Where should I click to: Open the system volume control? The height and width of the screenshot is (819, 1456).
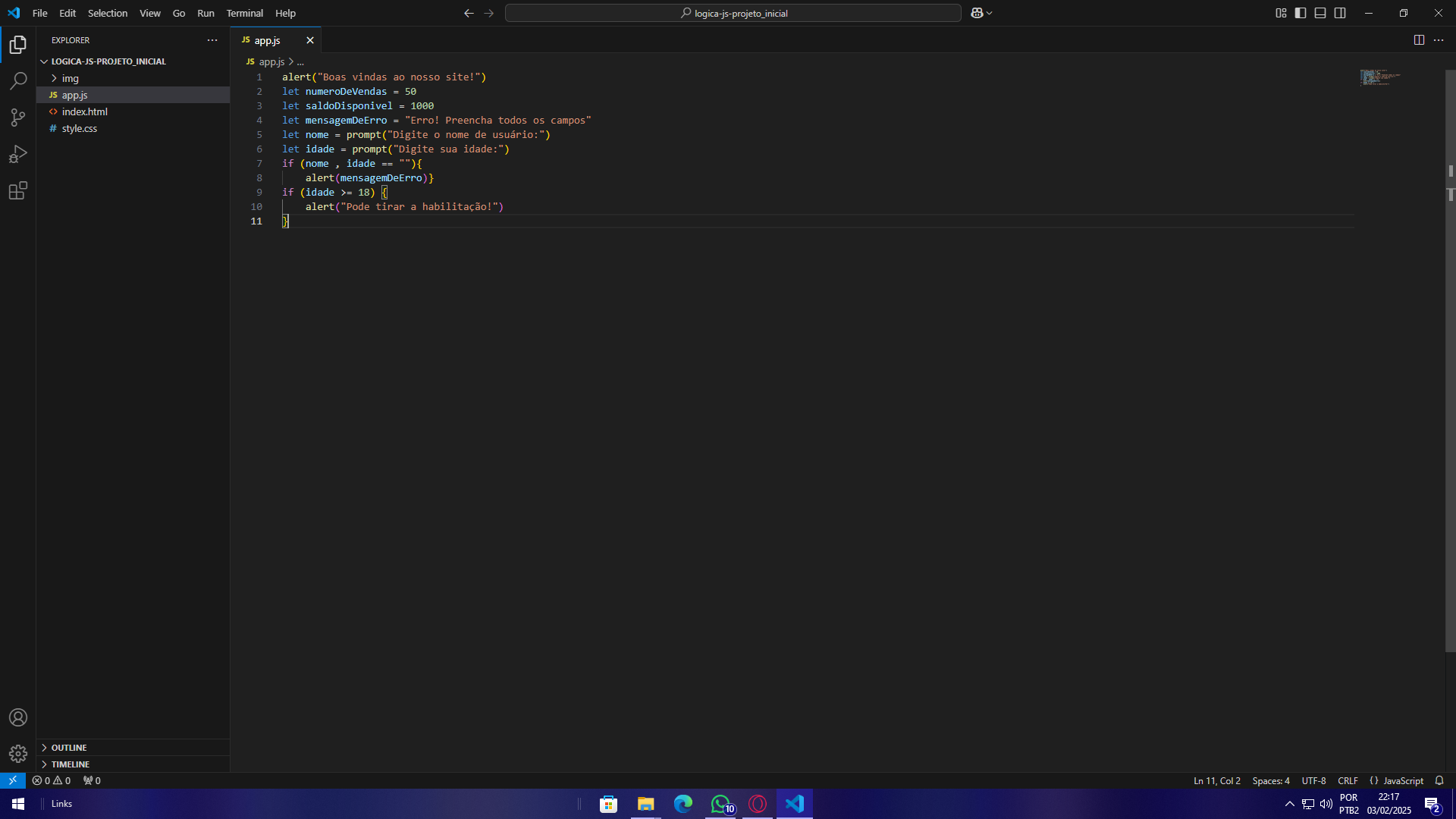[x=1326, y=804]
